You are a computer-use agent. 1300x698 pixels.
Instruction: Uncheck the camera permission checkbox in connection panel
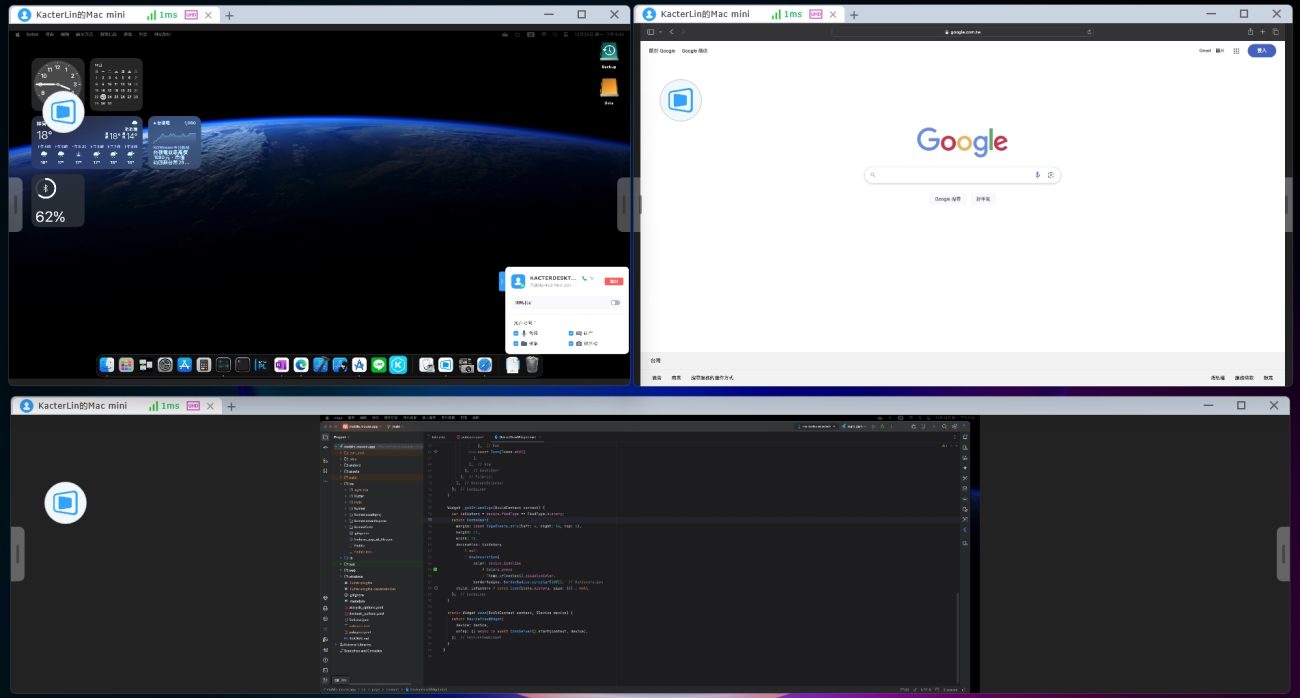[x=571, y=344]
